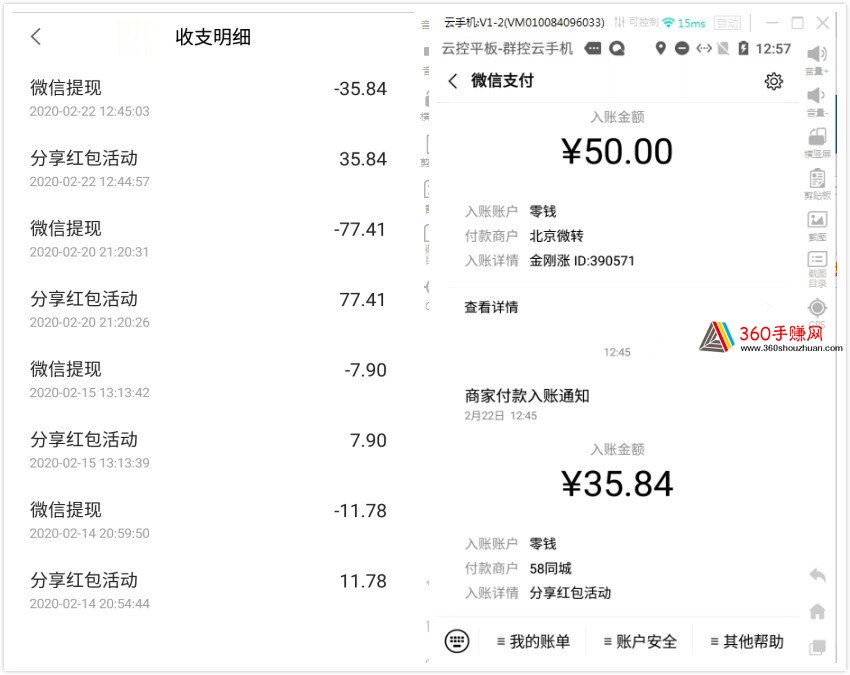Click the 12:45 chat timestamp
The height and width of the screenshot is (675, 850).
tap(617, 352)
